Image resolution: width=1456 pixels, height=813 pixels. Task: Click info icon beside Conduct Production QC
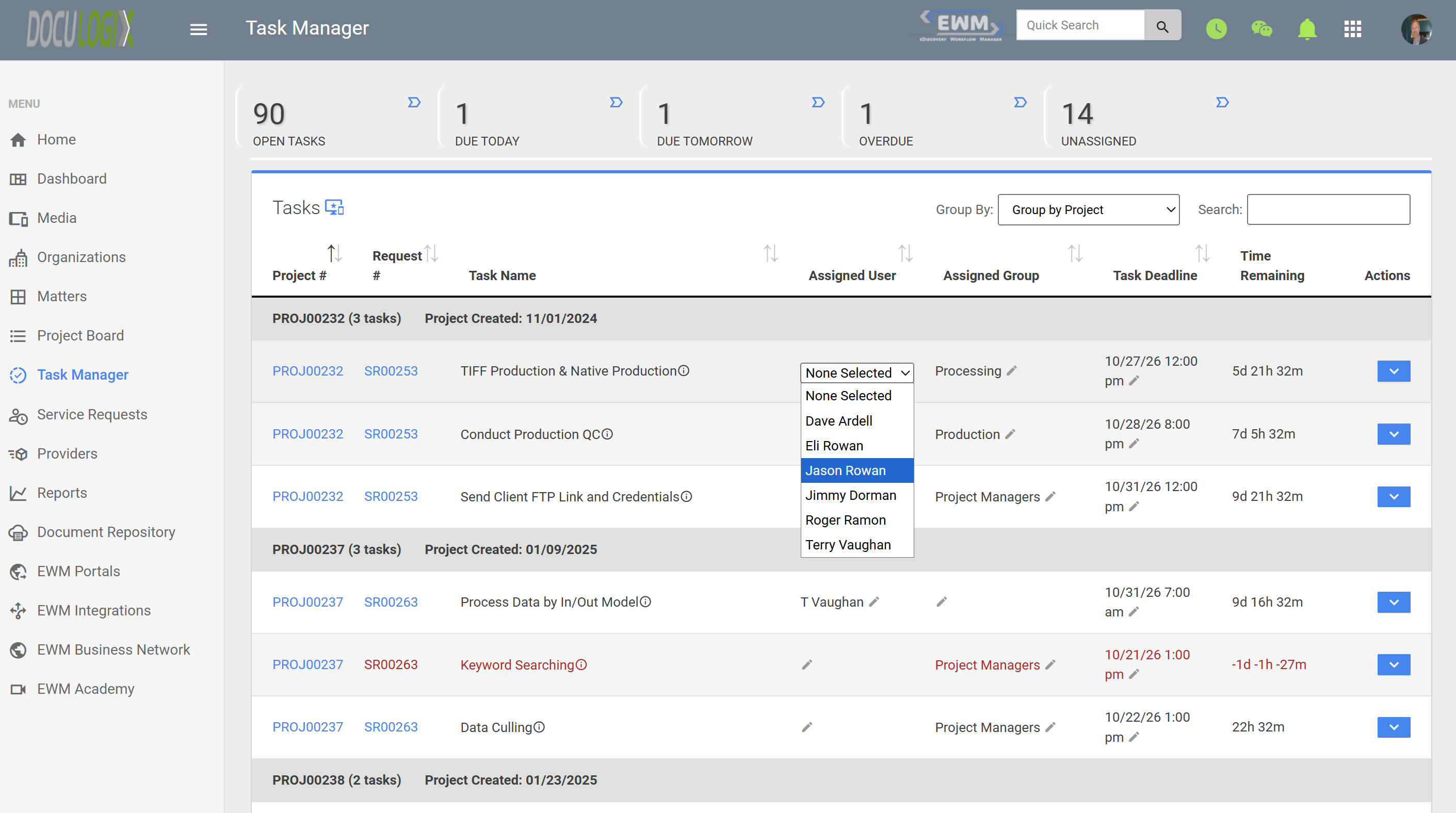pos(607,434)
